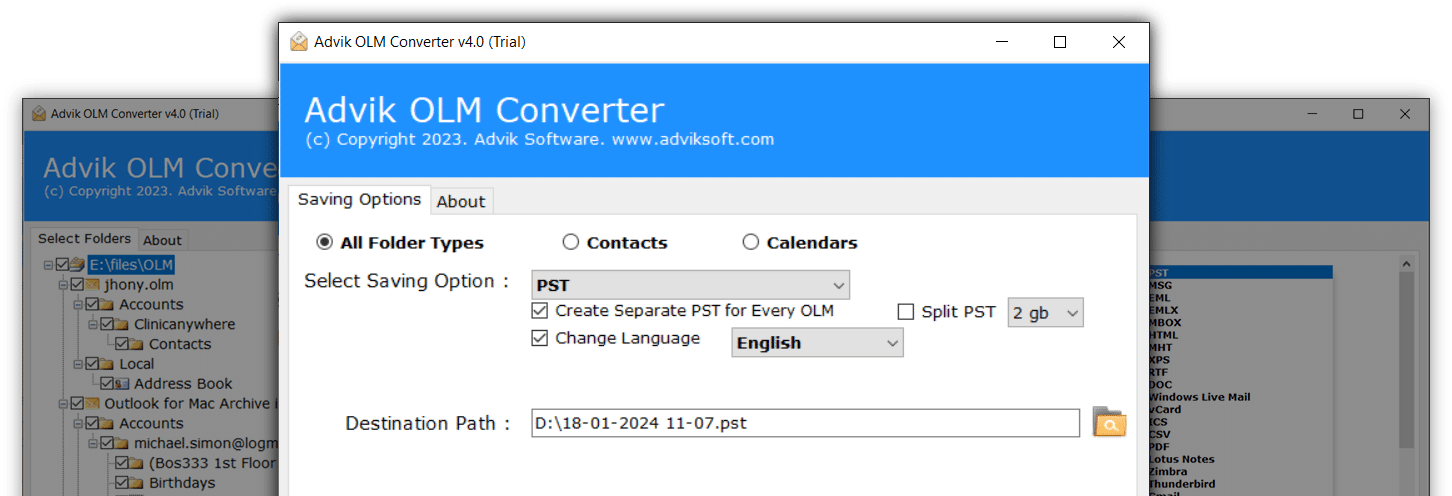The width and height of the screenshot is (1452, 496).
Task: Select Windows Live Mail in the format list
Action: coord(1199,397)
